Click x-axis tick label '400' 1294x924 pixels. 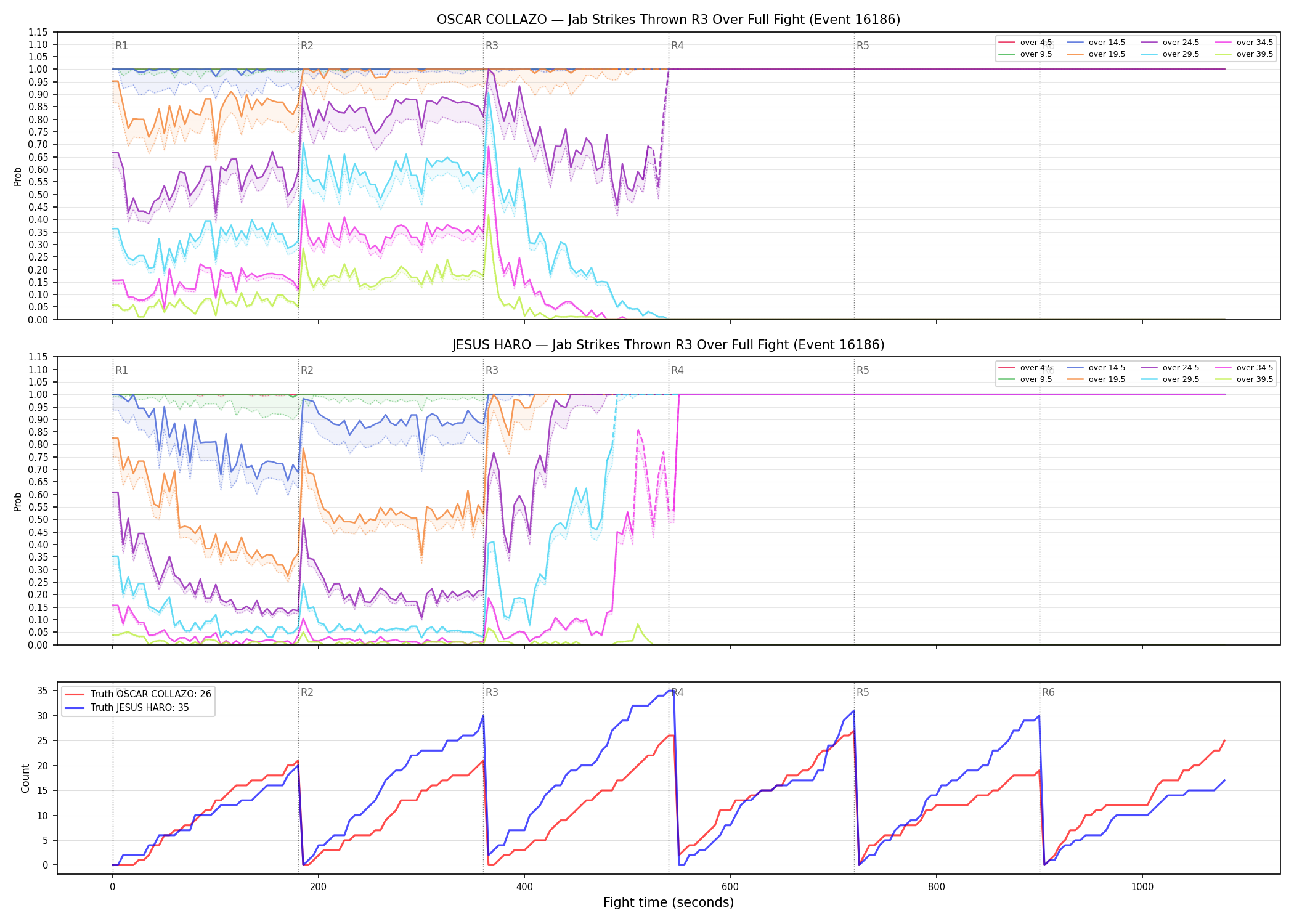[x=524, y=887]
